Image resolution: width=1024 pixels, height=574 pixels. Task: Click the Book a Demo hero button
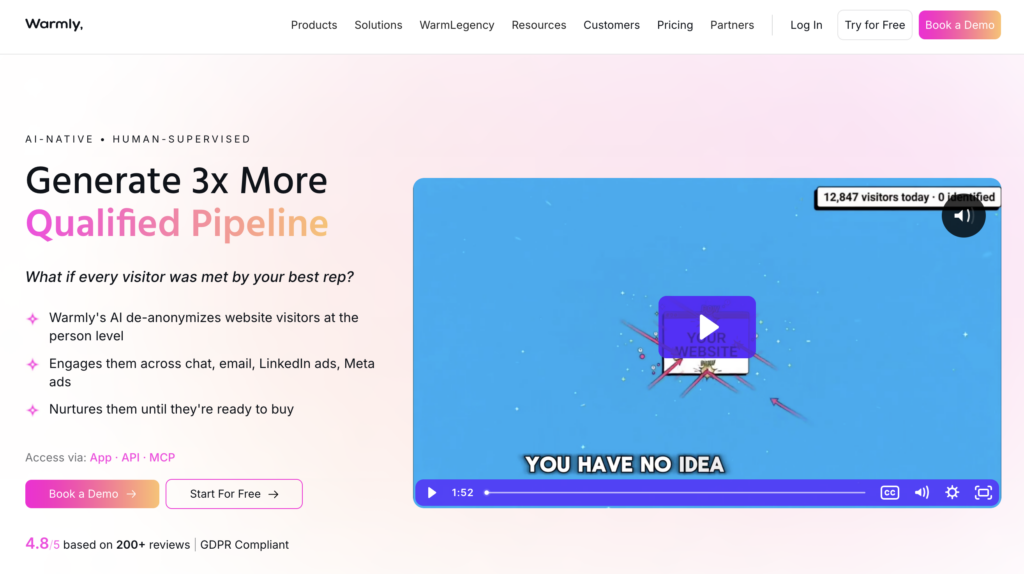(92, 494)
